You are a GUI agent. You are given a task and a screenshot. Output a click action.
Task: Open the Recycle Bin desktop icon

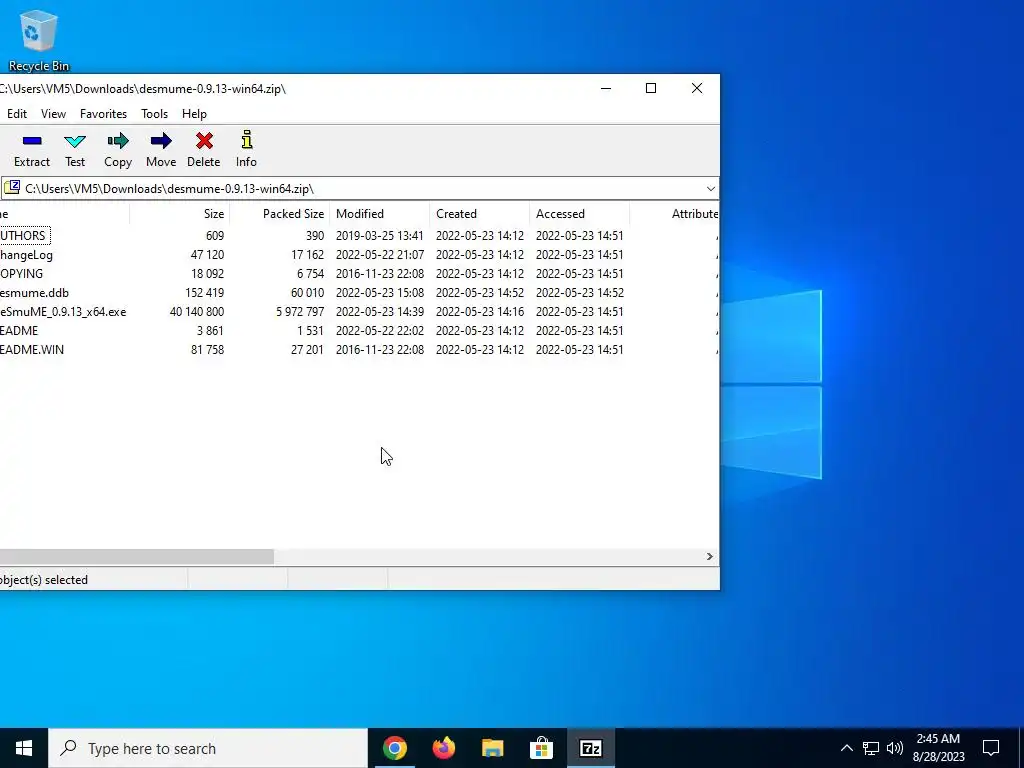click(x=39, y=39)
